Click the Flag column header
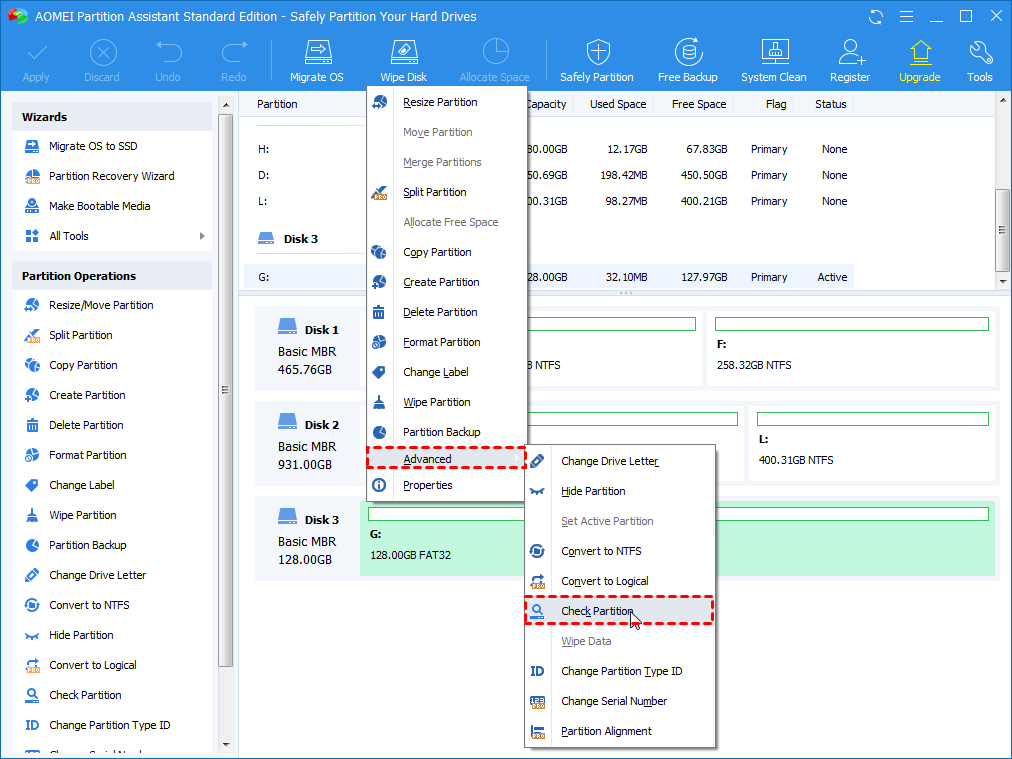The width and height of the screenshot is (1012, 759). pos(776,104)
